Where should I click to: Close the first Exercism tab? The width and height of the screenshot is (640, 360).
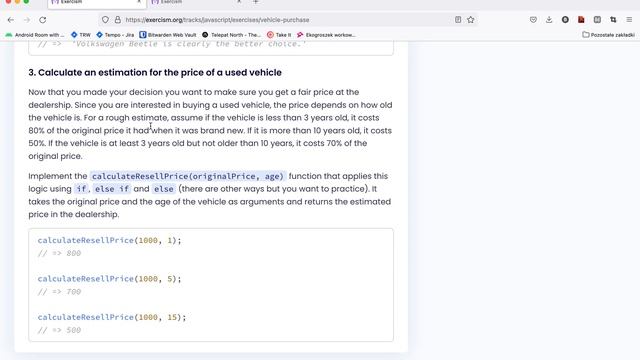139,2
